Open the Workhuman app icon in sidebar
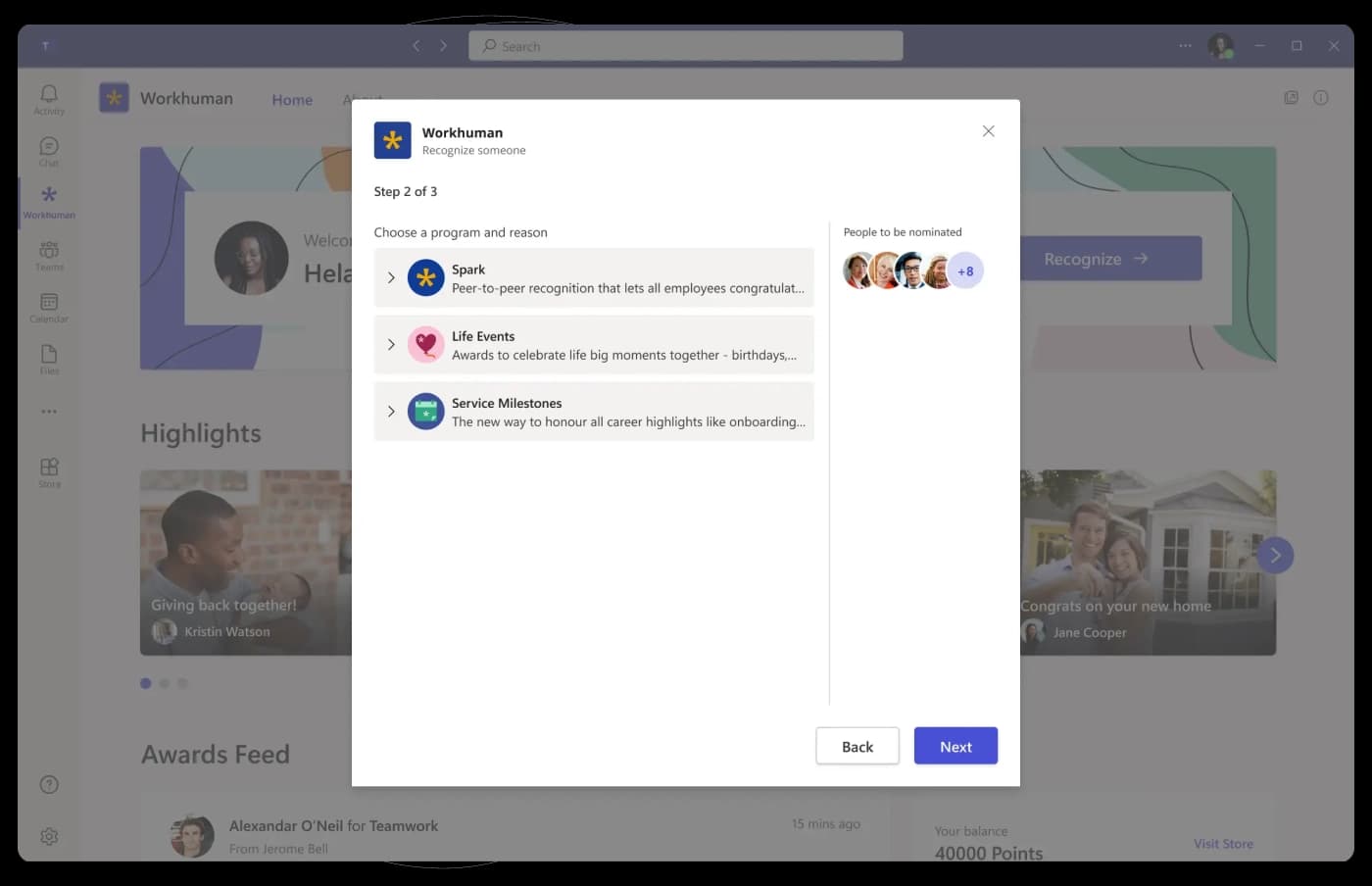This screenshot has width=1372, height=886. click(x=48, y=201)
